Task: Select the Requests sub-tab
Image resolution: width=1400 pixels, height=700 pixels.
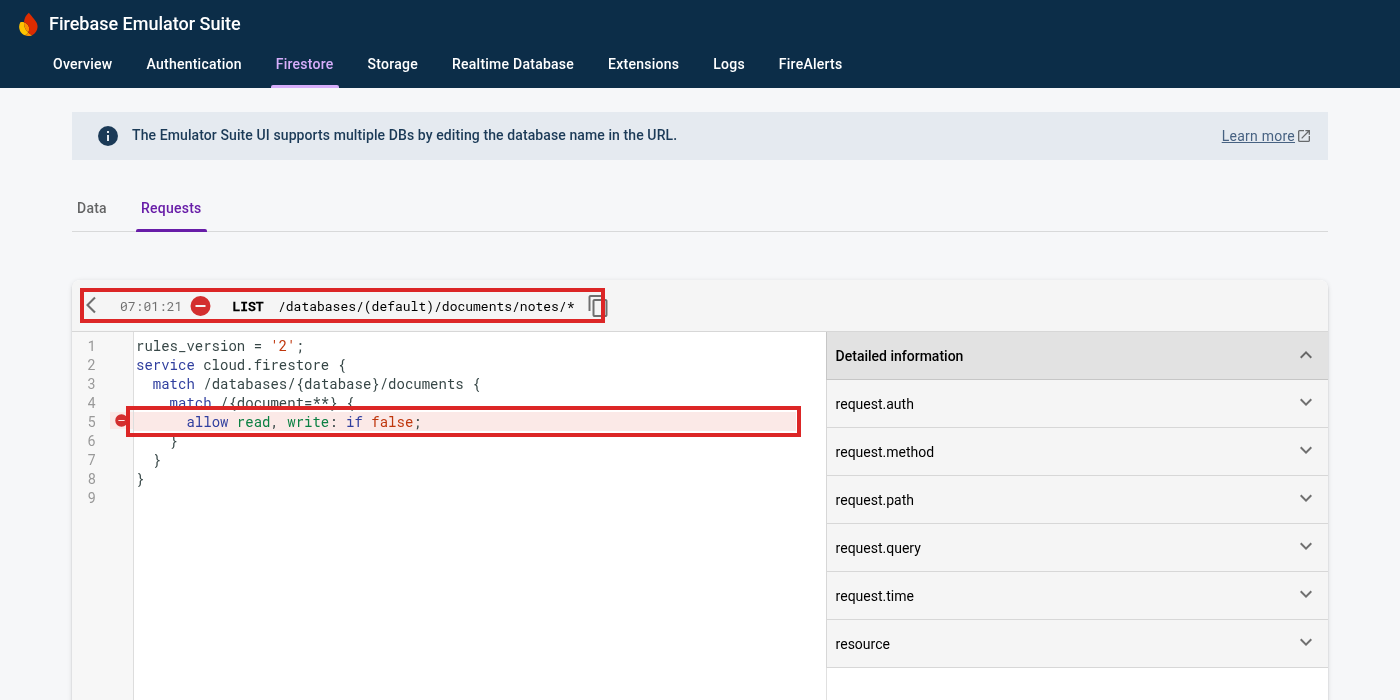Action: [x=171, y=208]
